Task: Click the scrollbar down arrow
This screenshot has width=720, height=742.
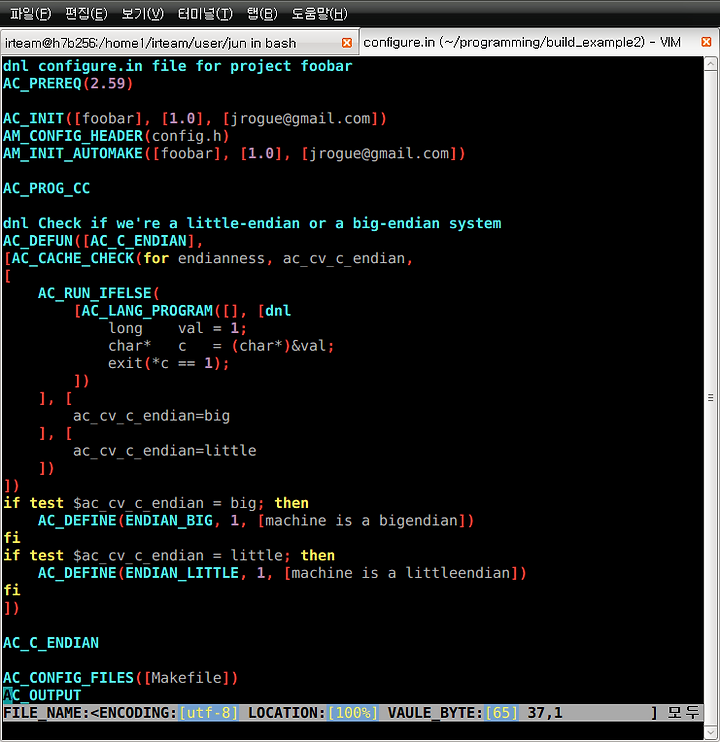Action: [x=711, y=732]
